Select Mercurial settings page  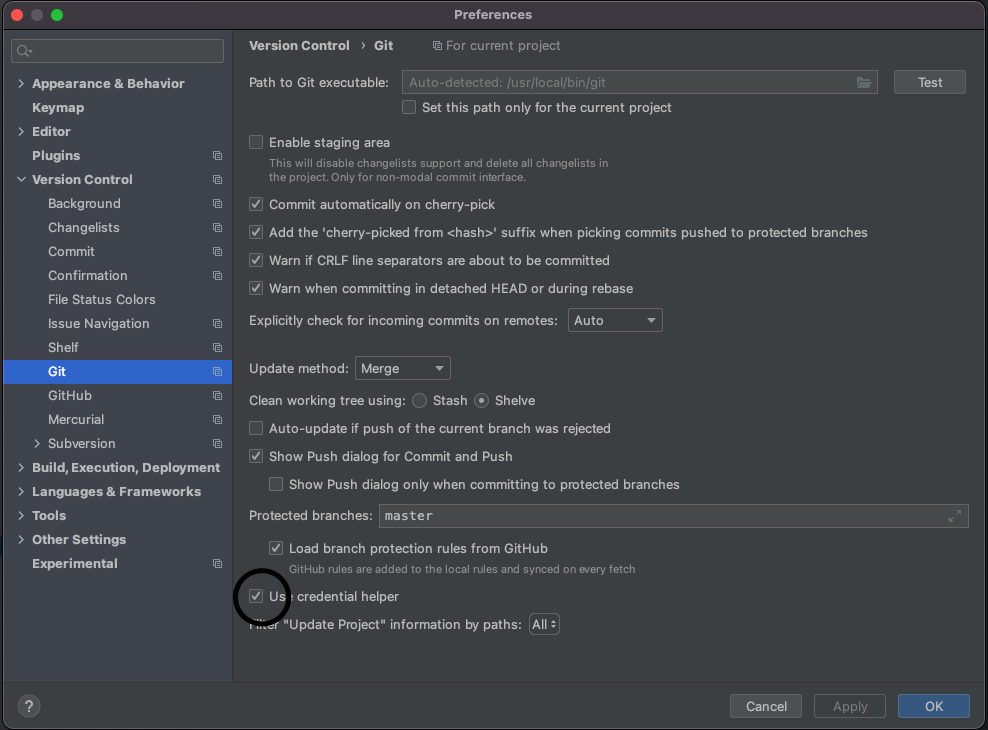coord(76,419)
